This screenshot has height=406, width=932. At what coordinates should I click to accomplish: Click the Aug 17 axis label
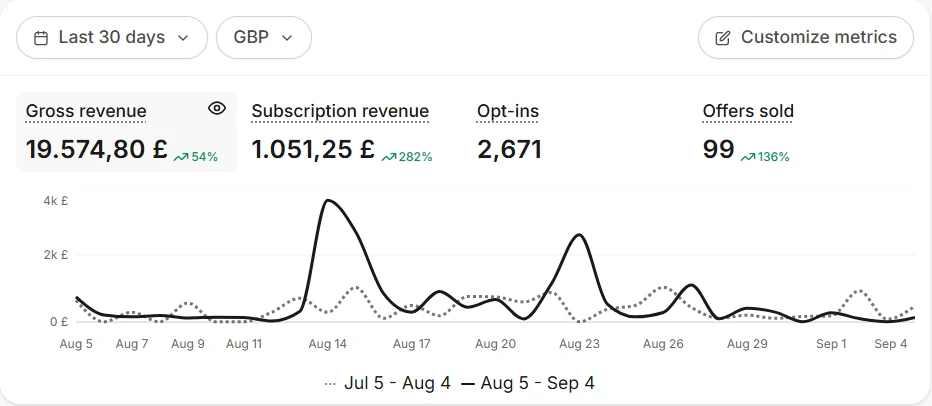point(411,344)
